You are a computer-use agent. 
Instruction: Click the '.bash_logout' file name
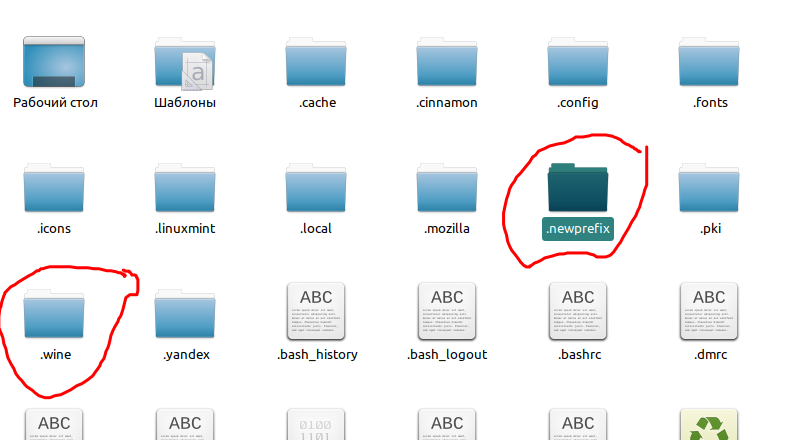447,355
